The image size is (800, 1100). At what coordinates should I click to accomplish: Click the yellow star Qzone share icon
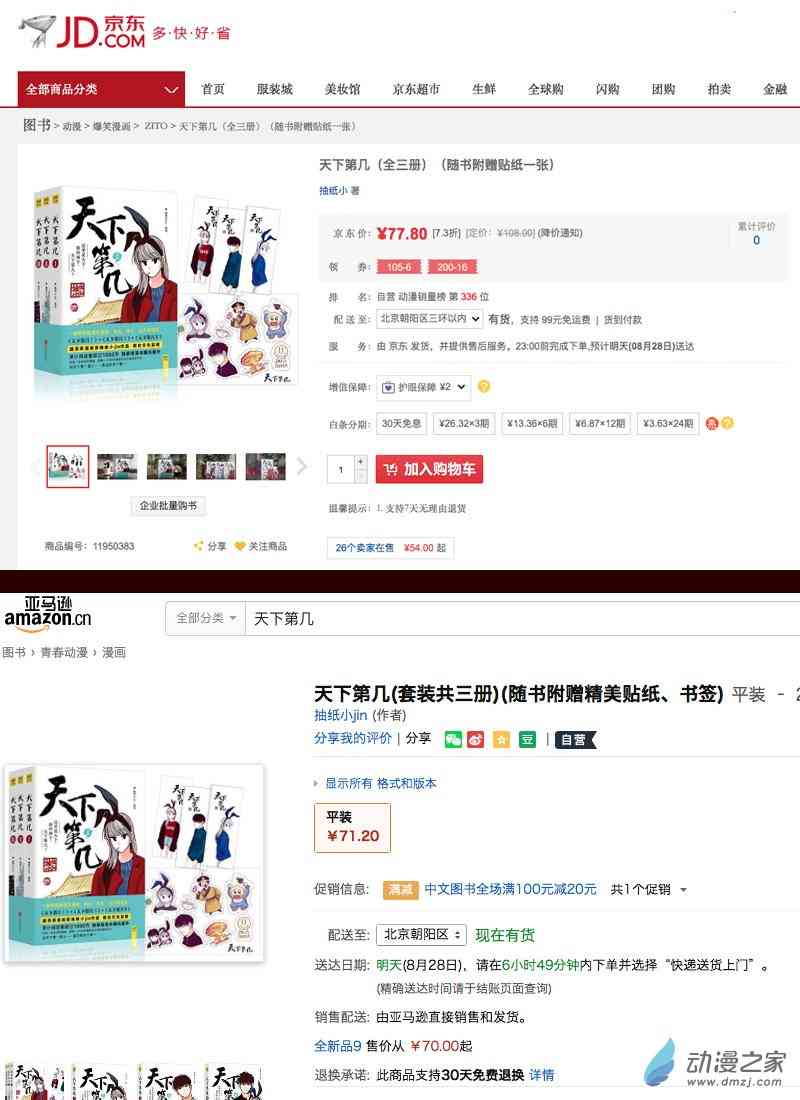point(501,739)
